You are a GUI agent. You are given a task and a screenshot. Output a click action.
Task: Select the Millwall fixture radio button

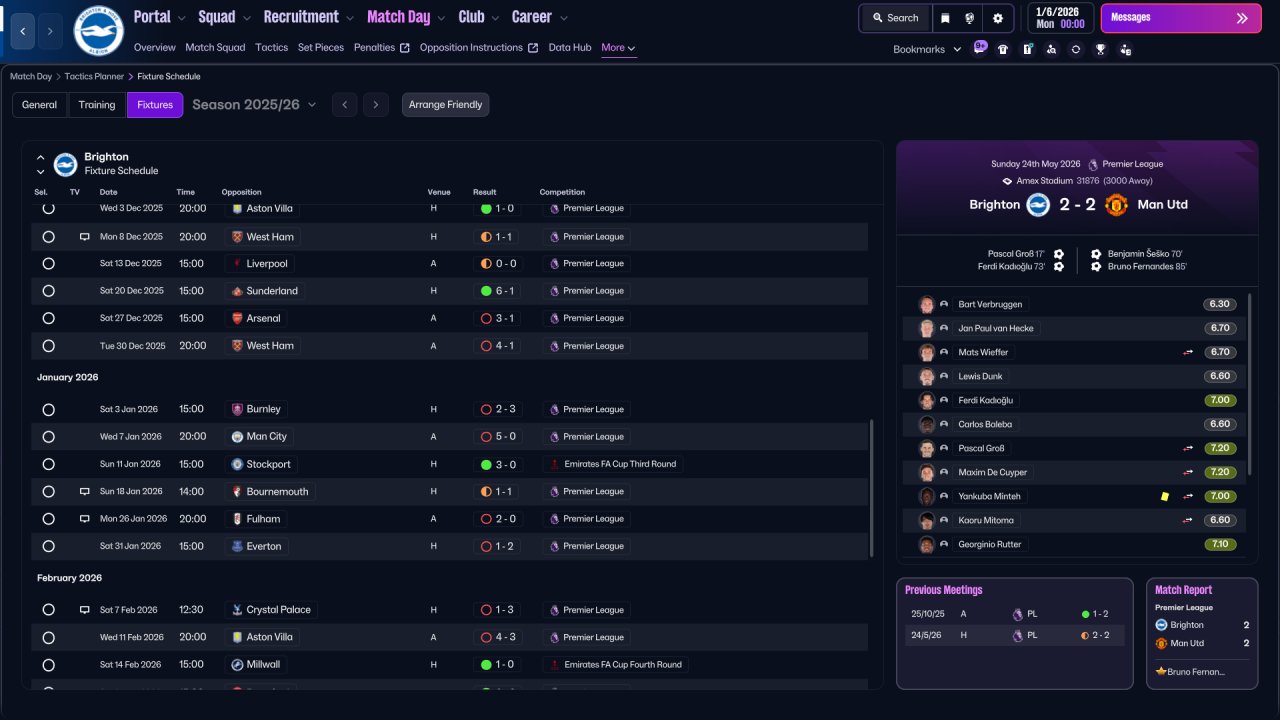pos(48,665)
